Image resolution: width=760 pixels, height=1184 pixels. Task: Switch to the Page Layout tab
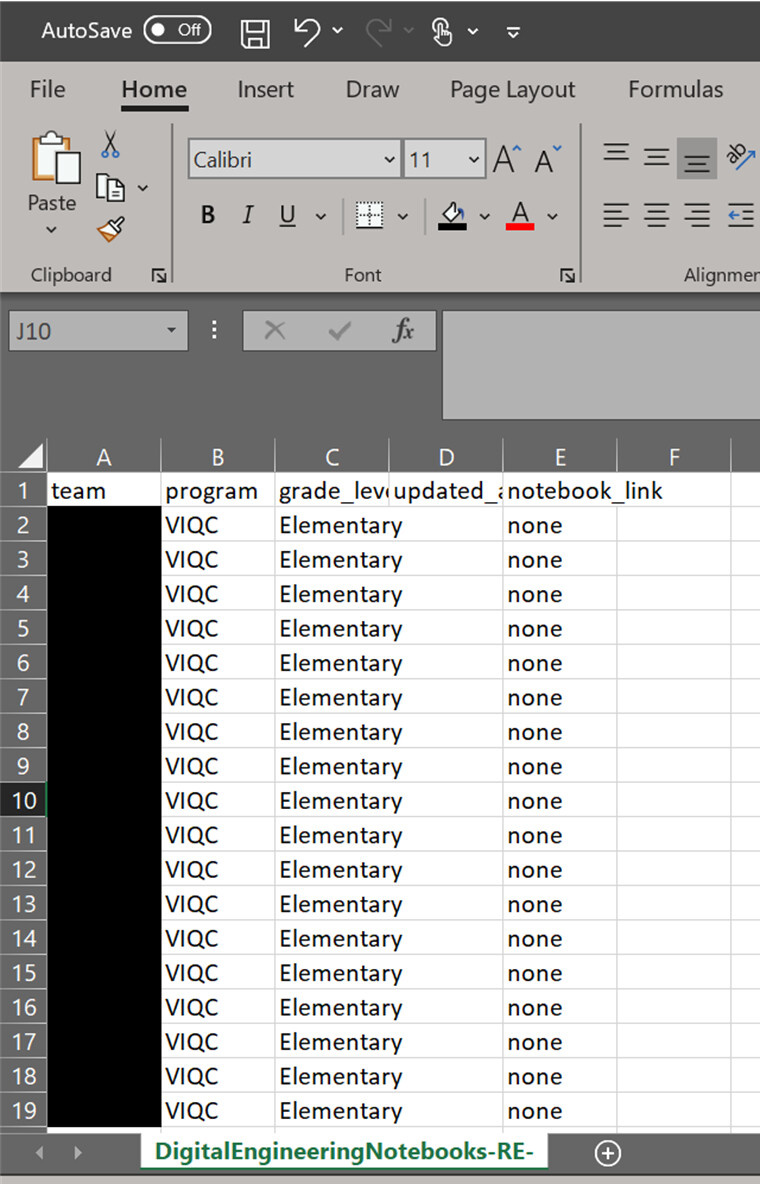coord(512,89)
